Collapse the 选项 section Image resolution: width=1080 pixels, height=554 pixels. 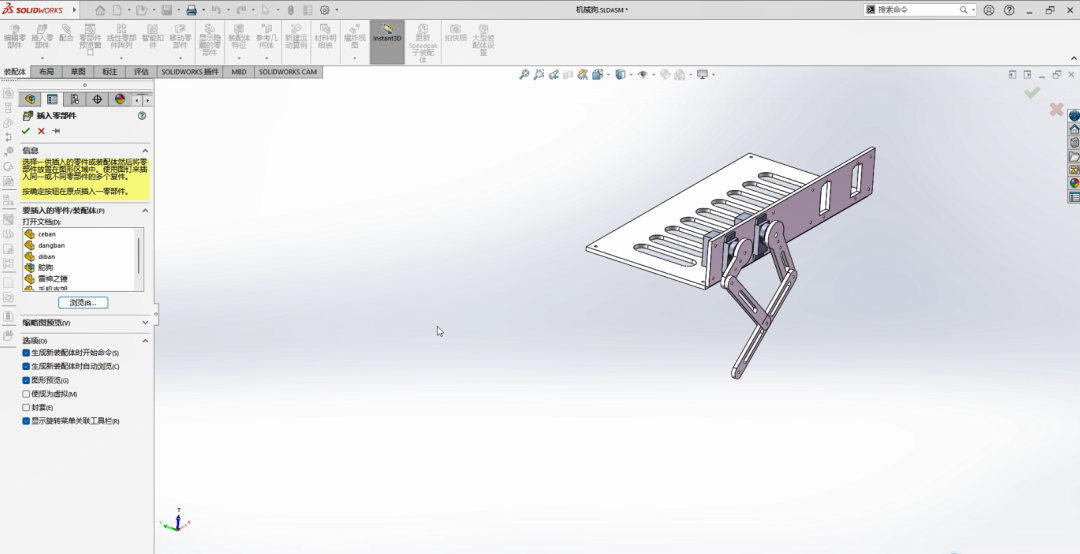point(145,340)
